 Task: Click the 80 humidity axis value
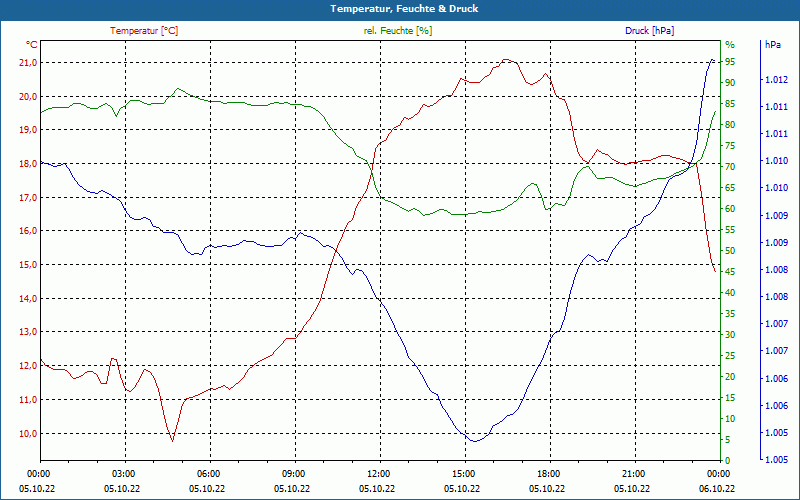pos(730,125)
